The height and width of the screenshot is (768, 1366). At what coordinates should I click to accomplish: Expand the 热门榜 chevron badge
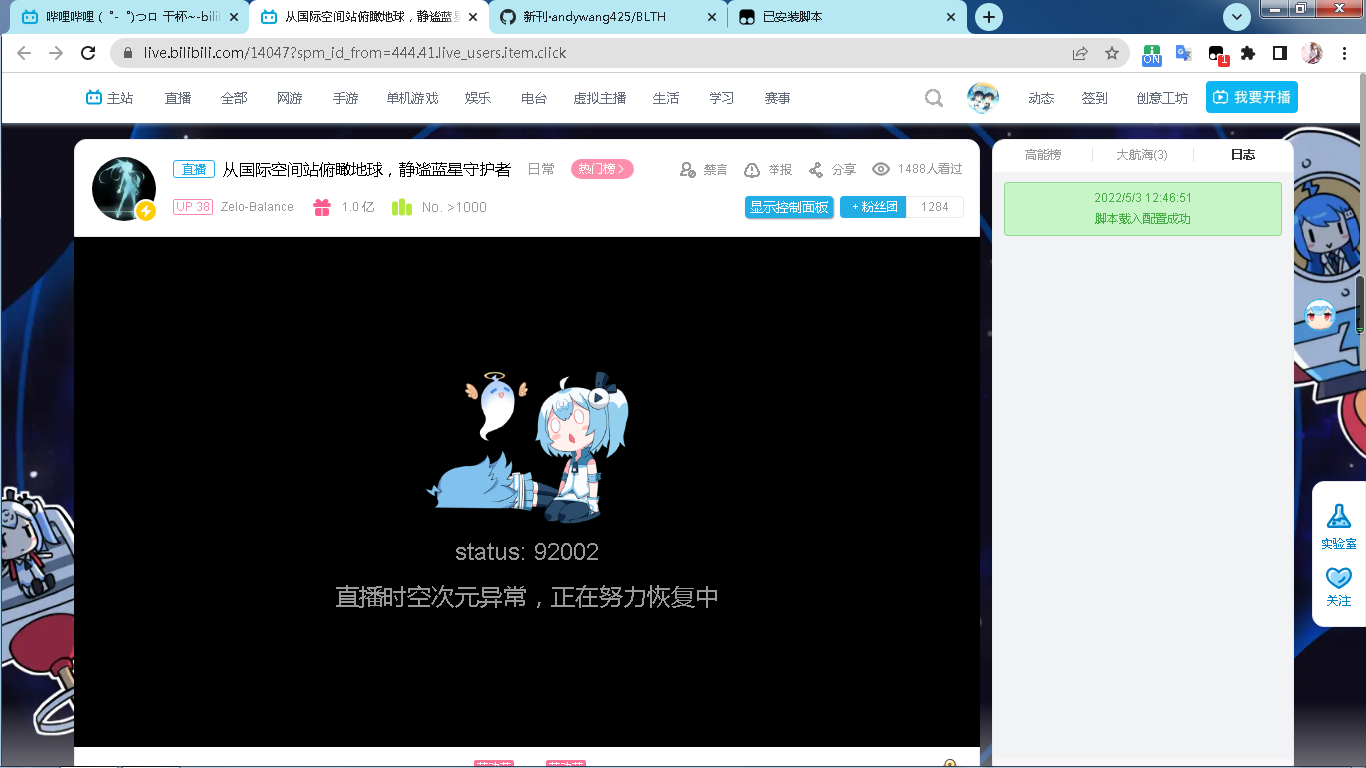click(x=602, y=169)
